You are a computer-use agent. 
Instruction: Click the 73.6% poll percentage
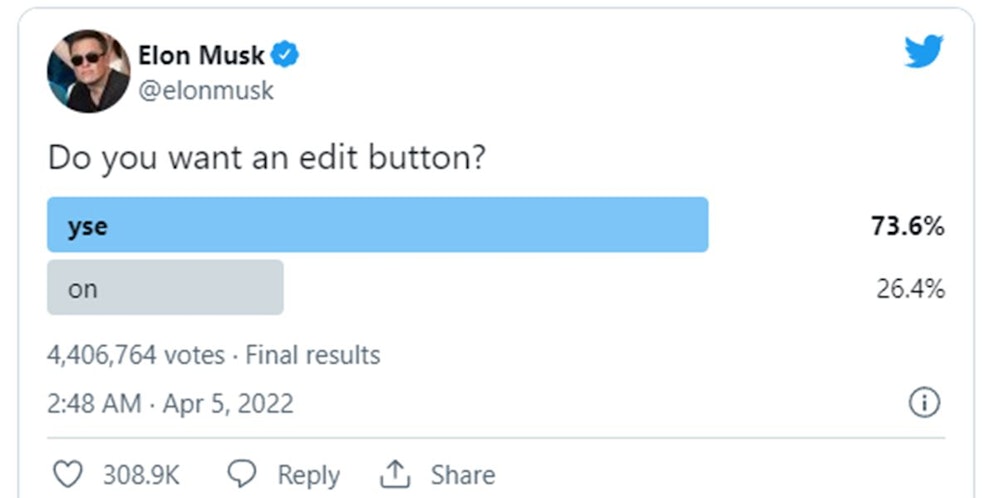click(x=907, y=227)
